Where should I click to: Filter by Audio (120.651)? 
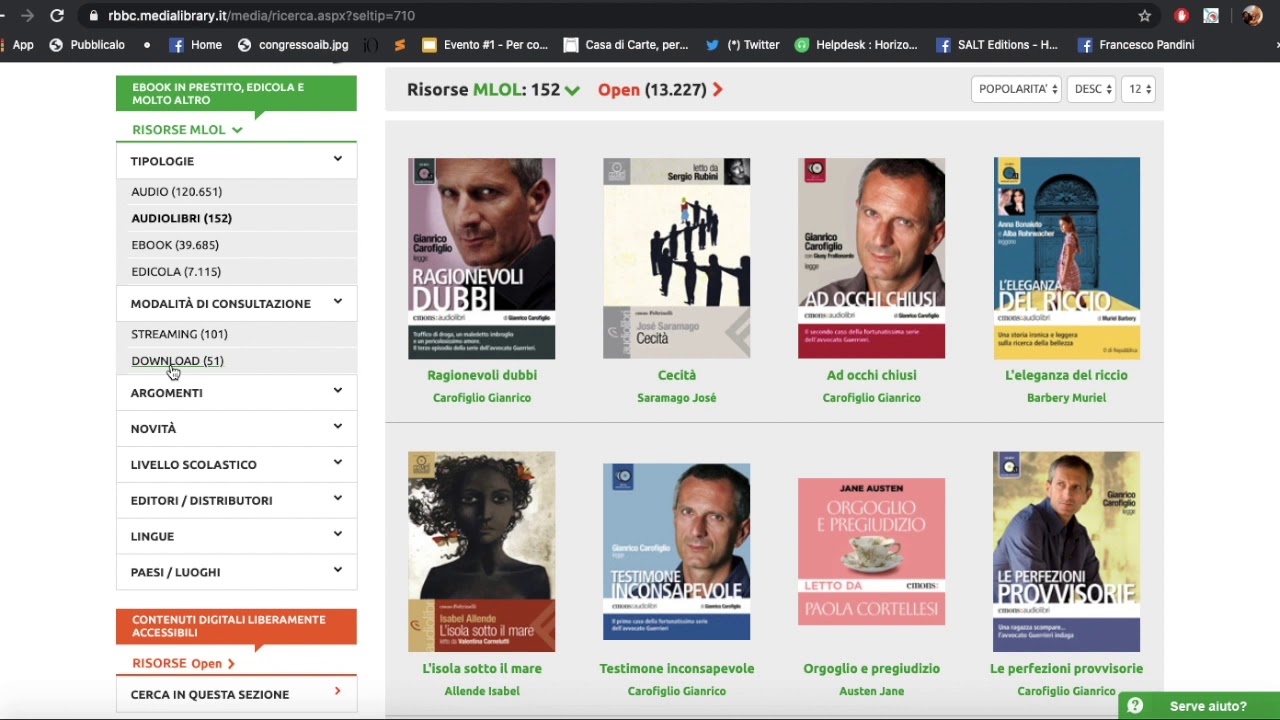point(176,191)
